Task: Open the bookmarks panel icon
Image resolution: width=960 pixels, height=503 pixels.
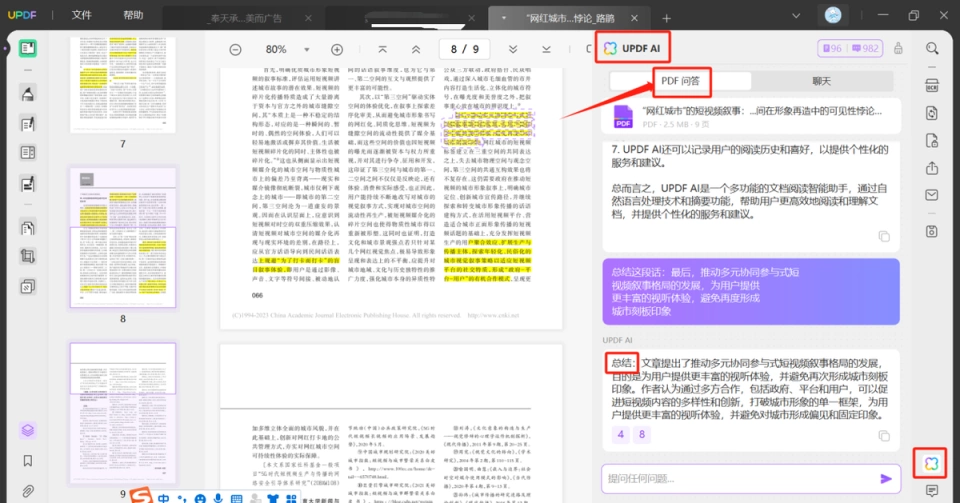Action: click(x=28, y=461)
